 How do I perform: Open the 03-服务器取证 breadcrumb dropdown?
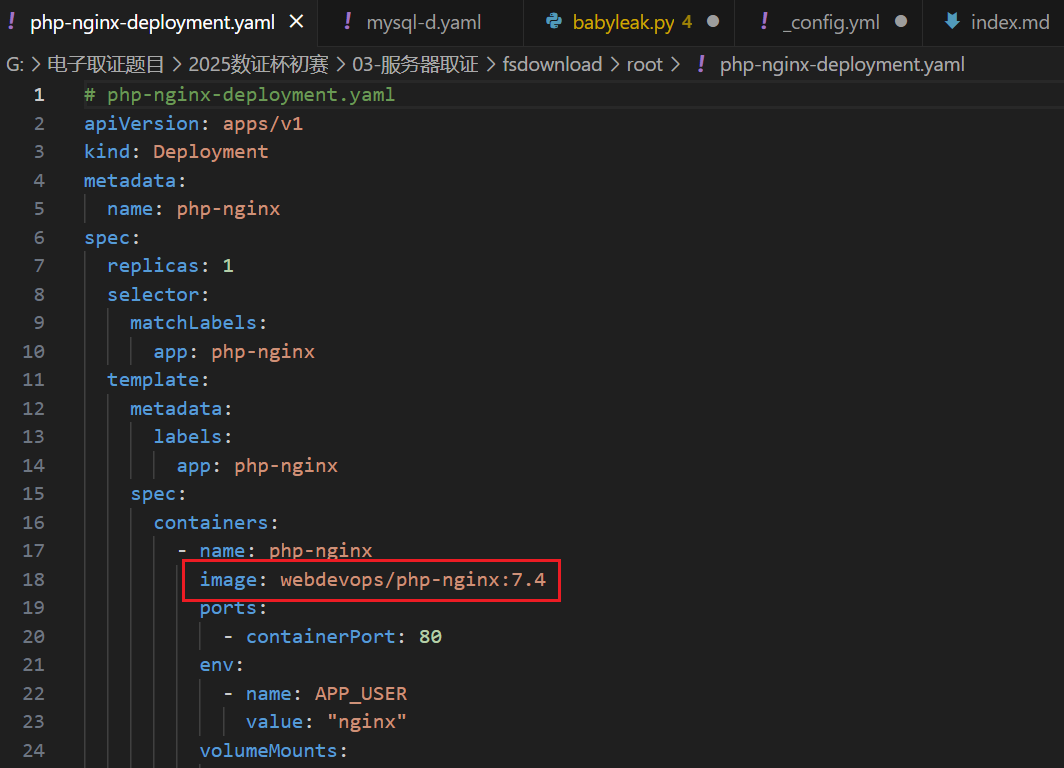click(415, 65)
